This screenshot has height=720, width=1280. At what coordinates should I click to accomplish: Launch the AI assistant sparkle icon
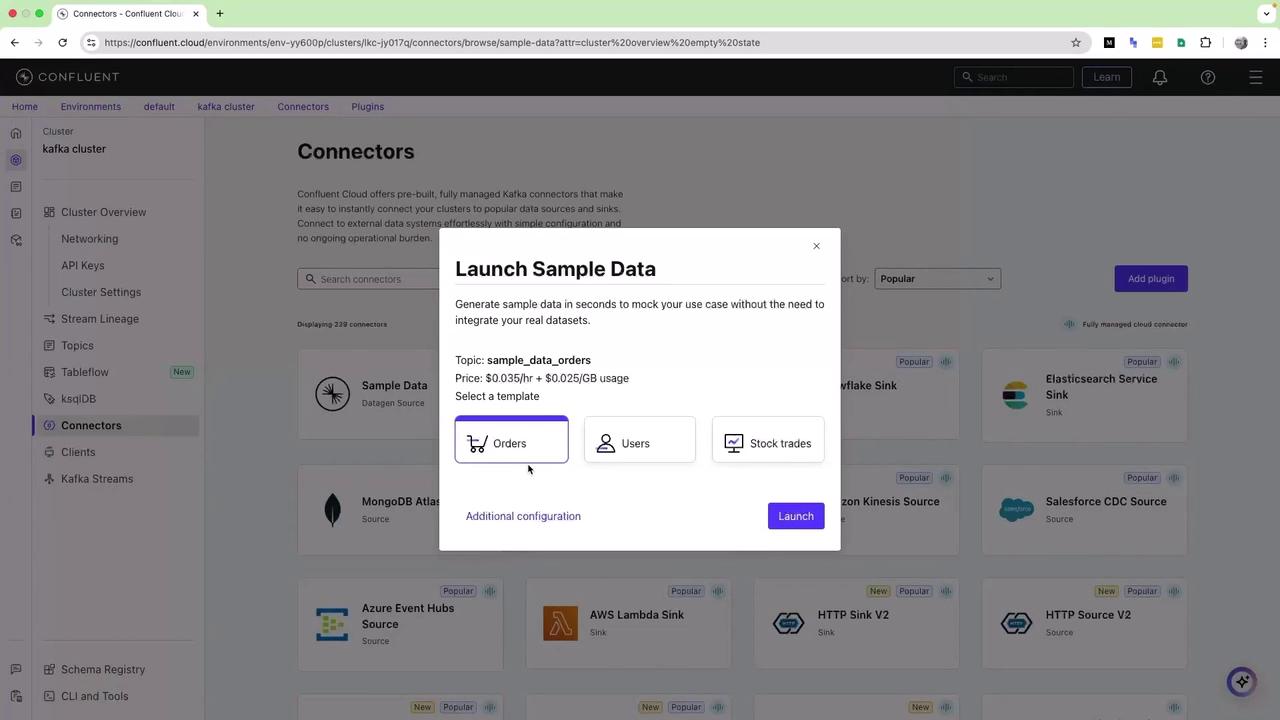[x=1242, y=681]
